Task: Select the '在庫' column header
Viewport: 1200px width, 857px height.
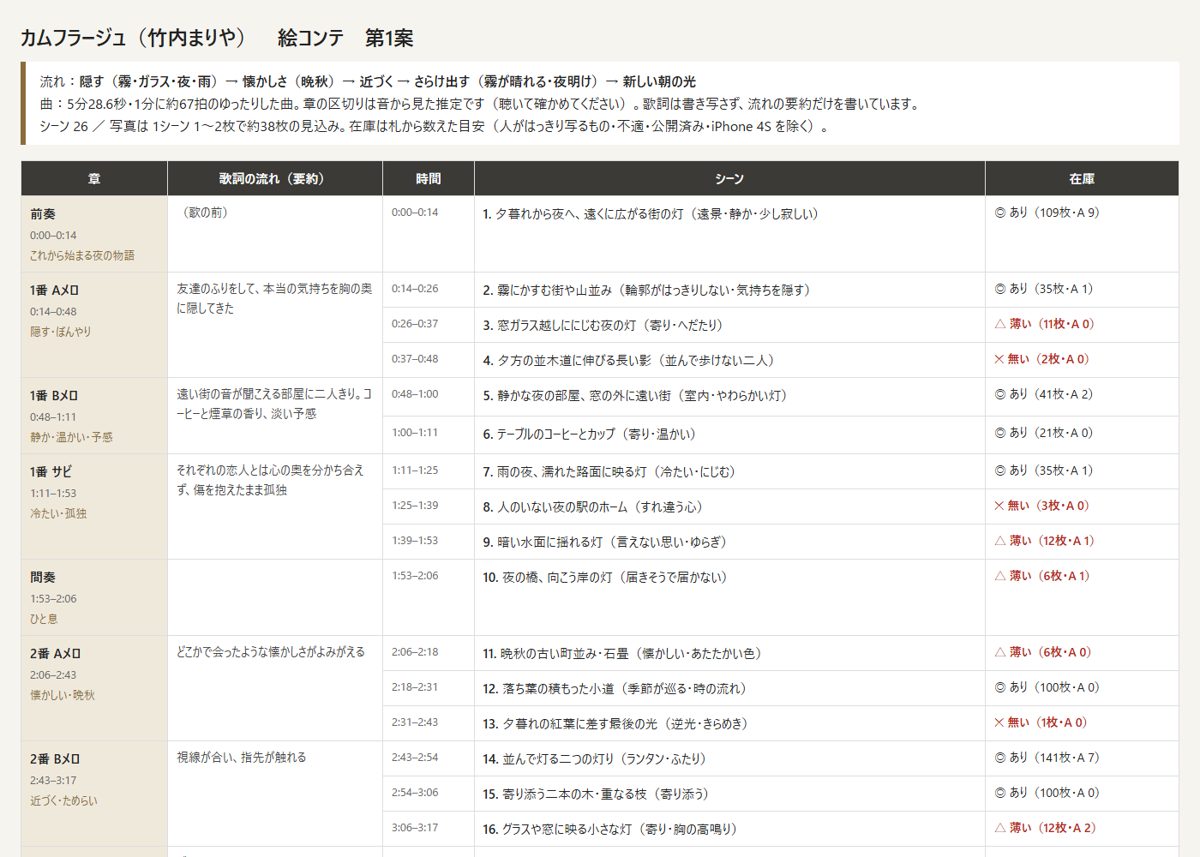Action: pos(1082,179)
